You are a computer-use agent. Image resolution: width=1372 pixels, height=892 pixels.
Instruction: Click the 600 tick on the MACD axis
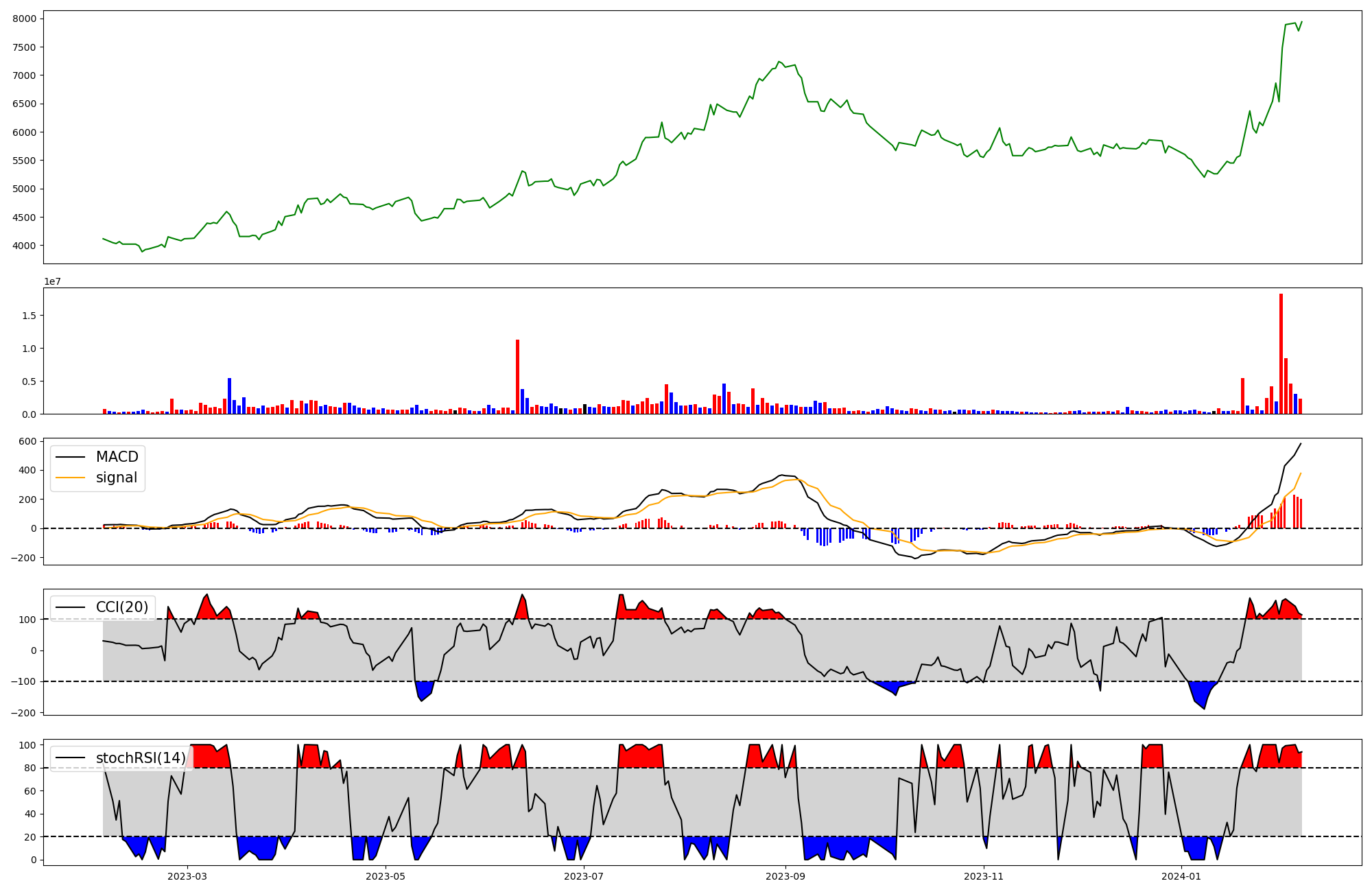27,441
